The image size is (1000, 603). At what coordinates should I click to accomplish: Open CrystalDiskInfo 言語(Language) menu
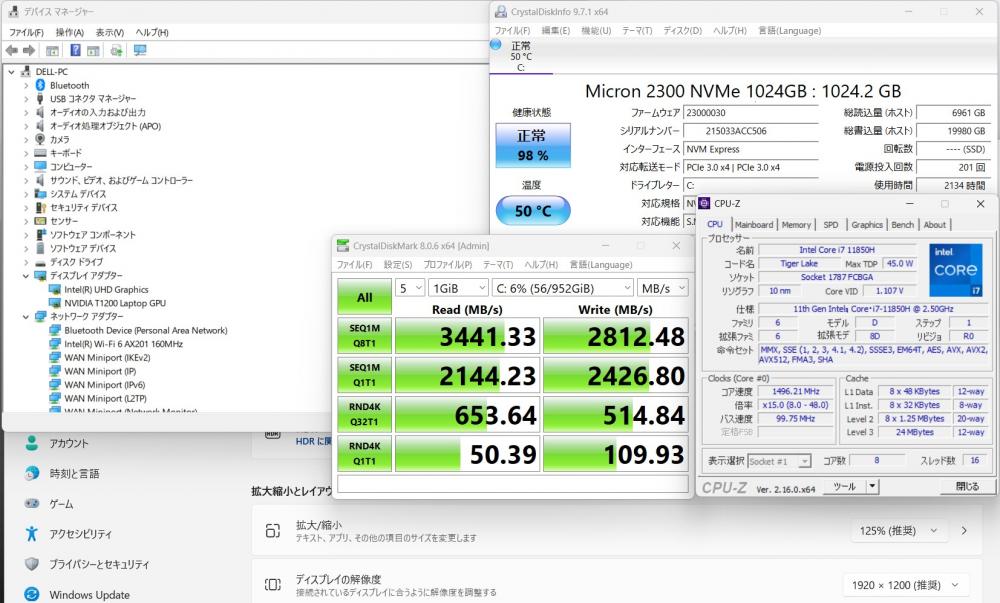pyautogui.click(x=790, y=31)
